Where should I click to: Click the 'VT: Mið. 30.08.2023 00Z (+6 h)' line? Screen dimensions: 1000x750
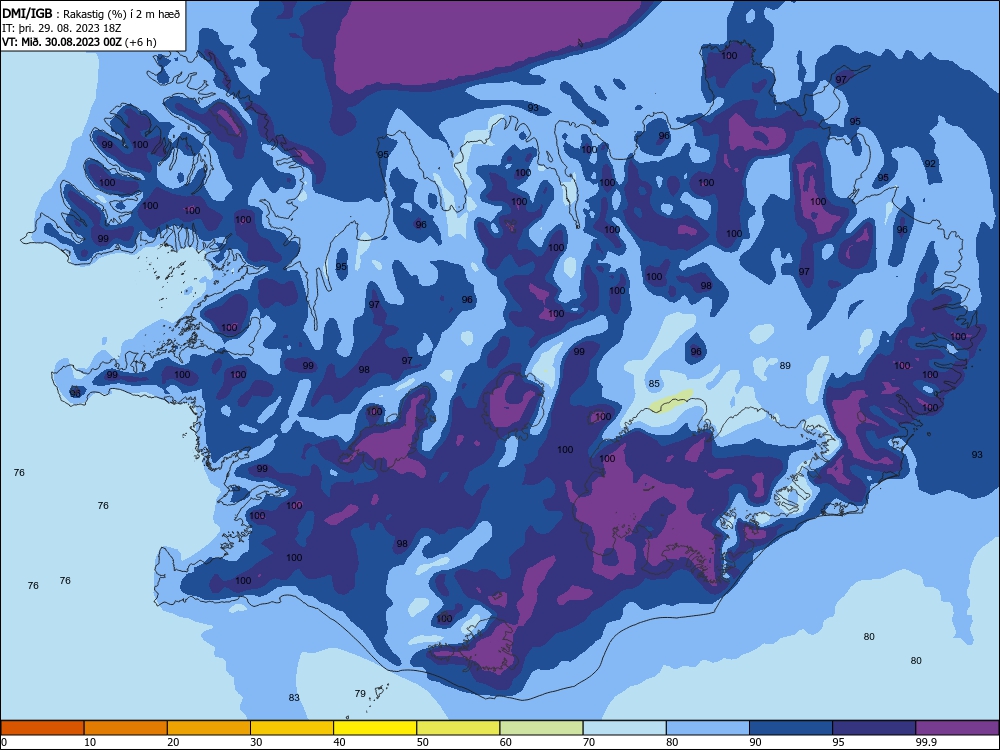[x=79, y=42]
